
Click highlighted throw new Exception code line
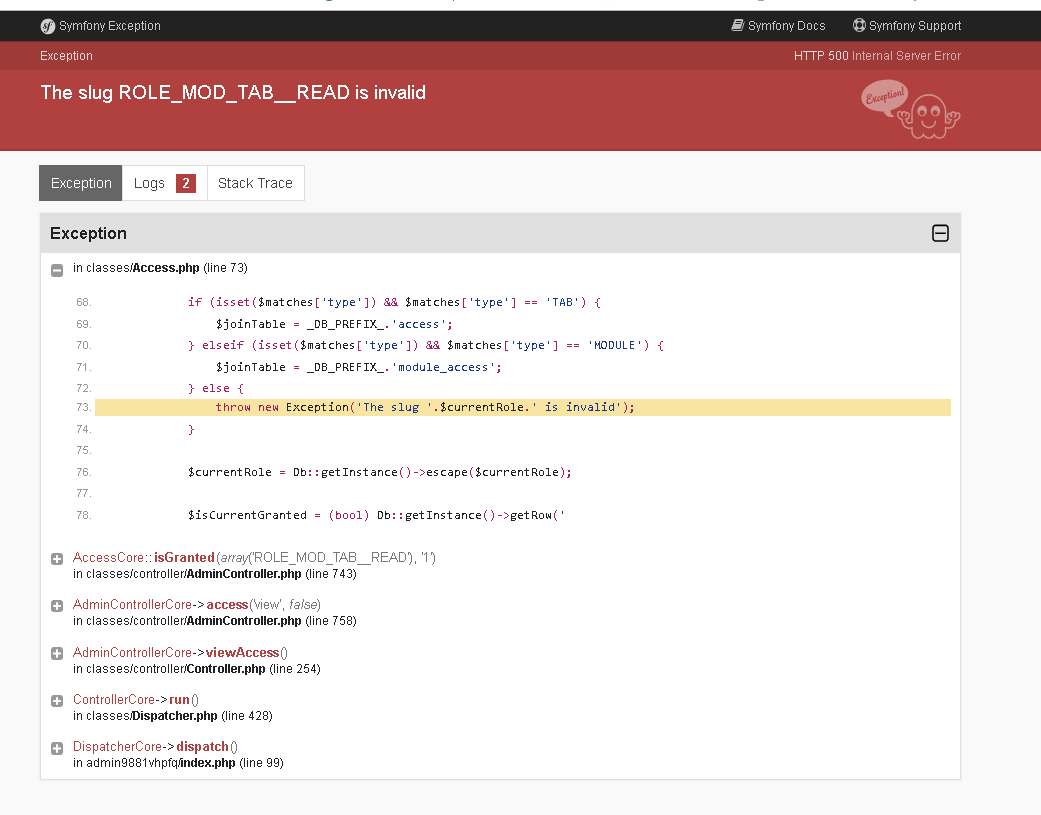coord(522,408)
